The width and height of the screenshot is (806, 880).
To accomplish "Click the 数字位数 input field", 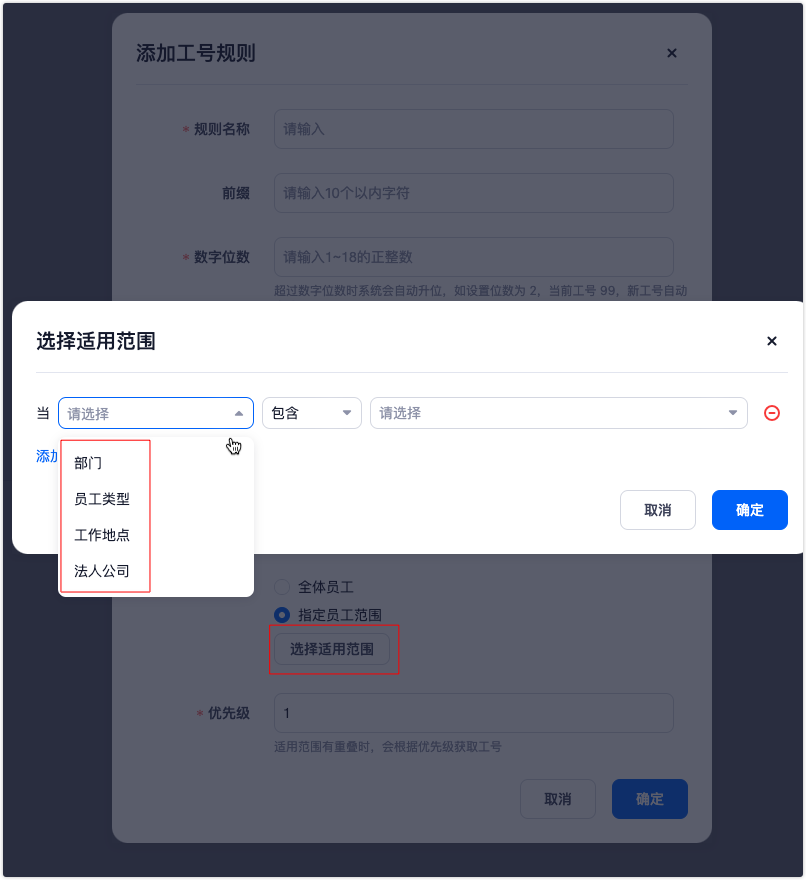I will 474,257.
